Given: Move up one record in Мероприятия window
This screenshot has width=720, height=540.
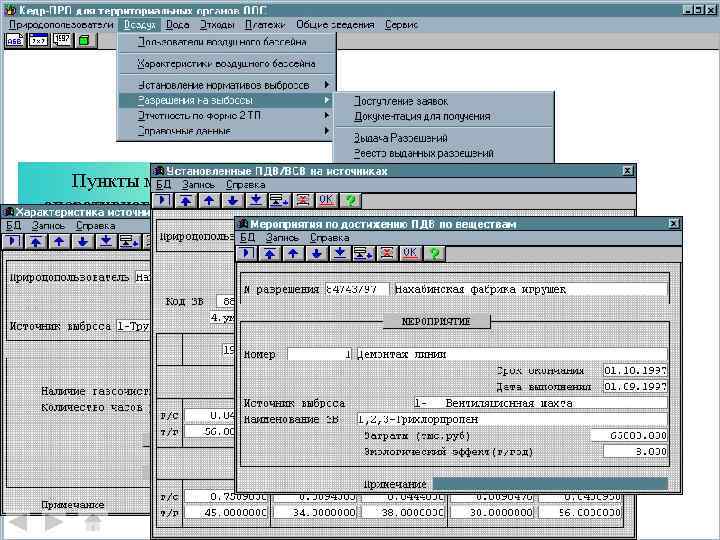Looking at the screenshot, I should 293,253.
